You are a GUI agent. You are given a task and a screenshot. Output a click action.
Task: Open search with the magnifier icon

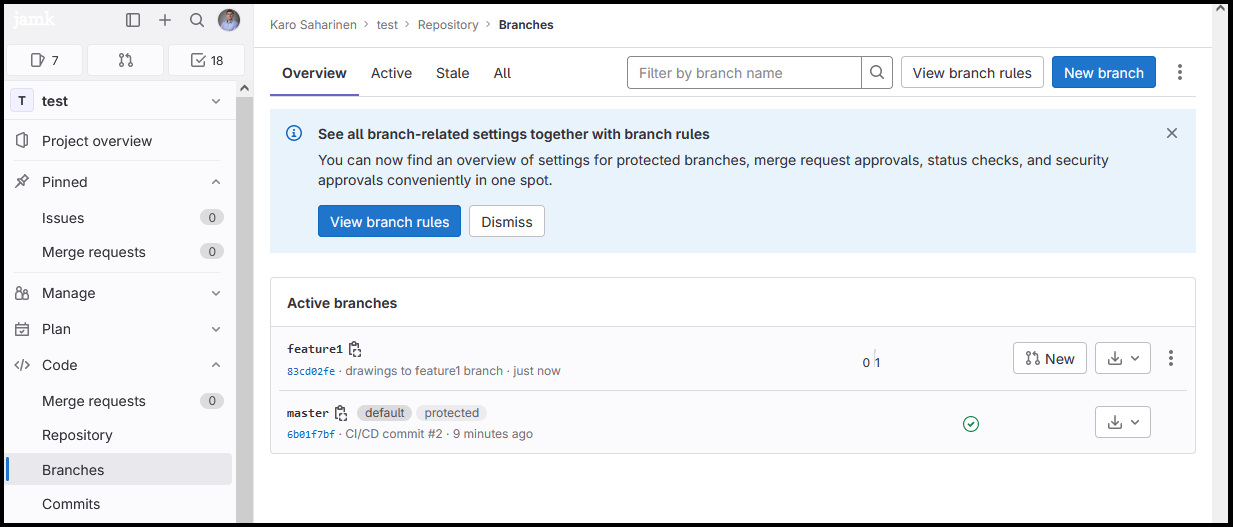pyautogui.click(x=197, y=20)
